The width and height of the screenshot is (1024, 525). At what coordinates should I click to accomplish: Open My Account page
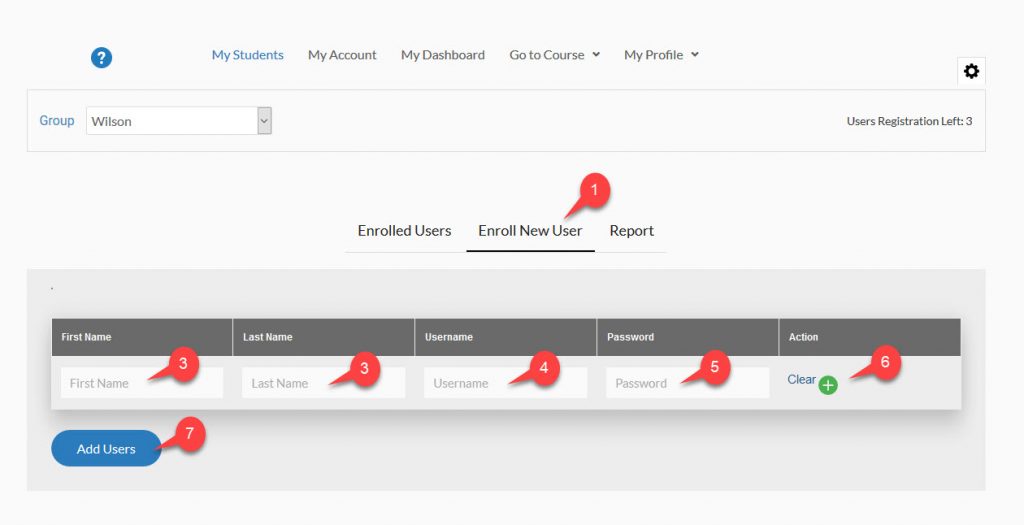point(342,55)
